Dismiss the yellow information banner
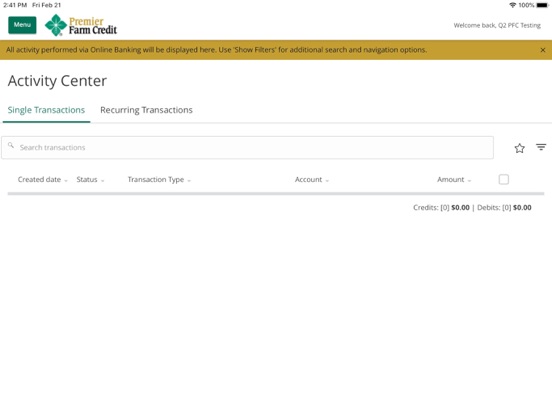552x414 pixels. (x=543, y=50)
